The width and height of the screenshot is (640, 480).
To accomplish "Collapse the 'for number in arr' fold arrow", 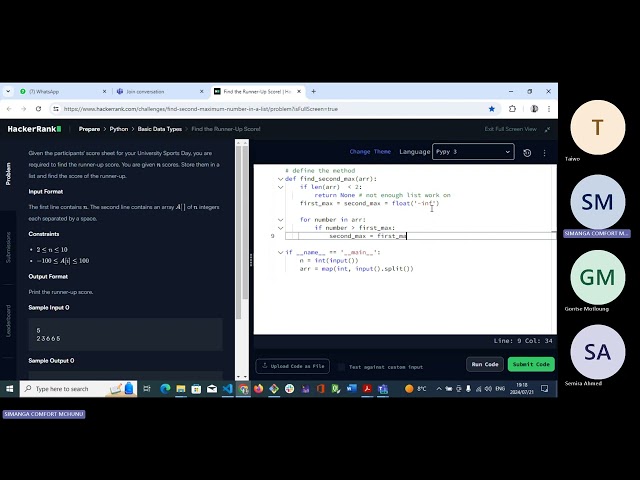I will tap(280, 220).
